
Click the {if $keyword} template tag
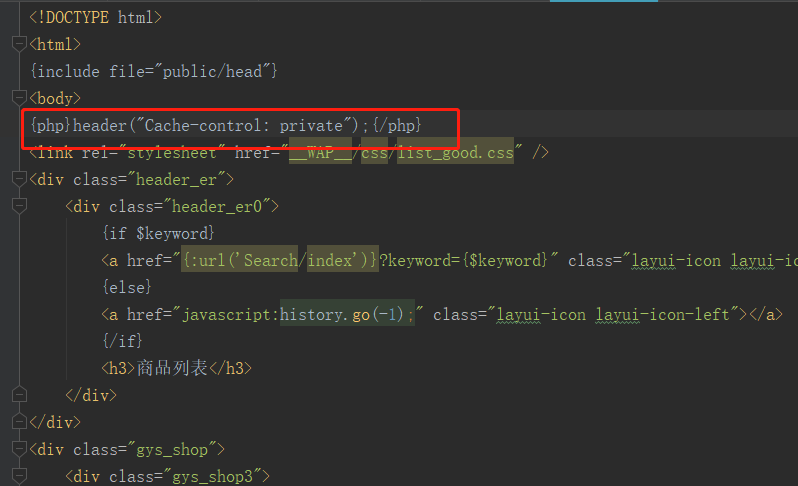[x=157, y=234]
